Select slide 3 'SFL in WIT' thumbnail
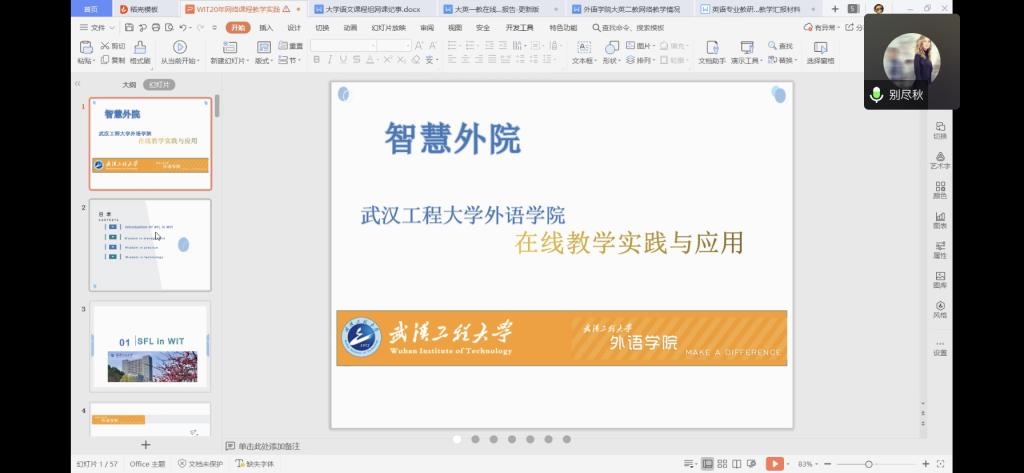The image size is (1024, 473). [x=150, y=346]
